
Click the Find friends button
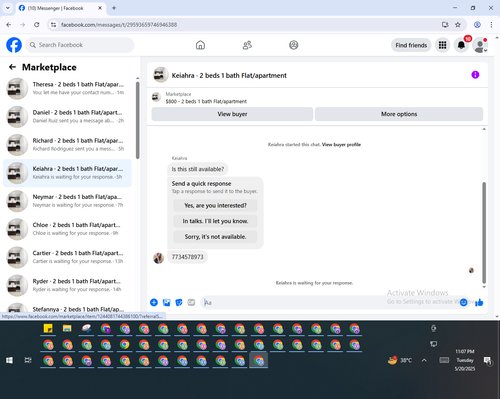coord(411,45)
